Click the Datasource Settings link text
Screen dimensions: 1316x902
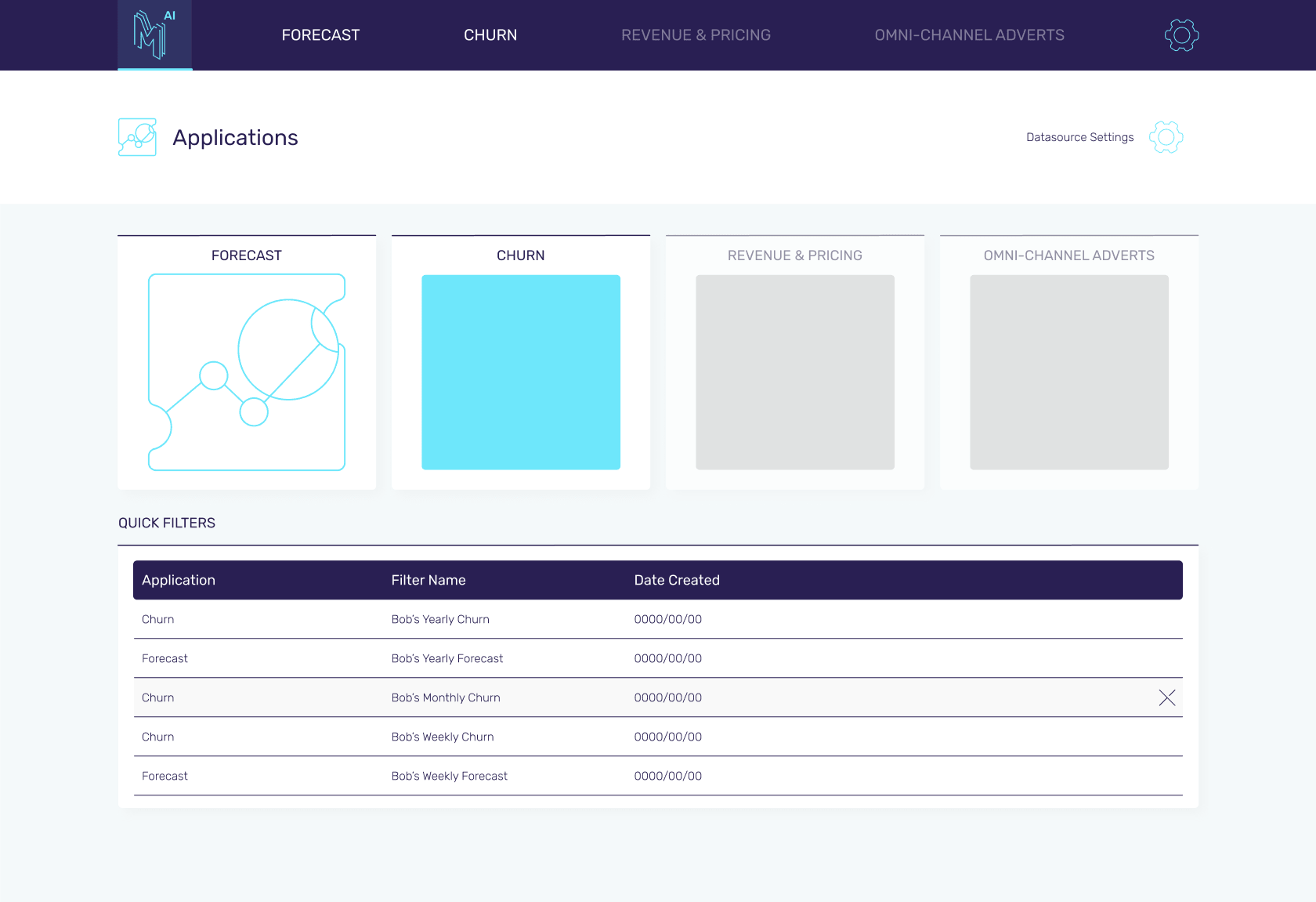click(x=1079, y=137)
